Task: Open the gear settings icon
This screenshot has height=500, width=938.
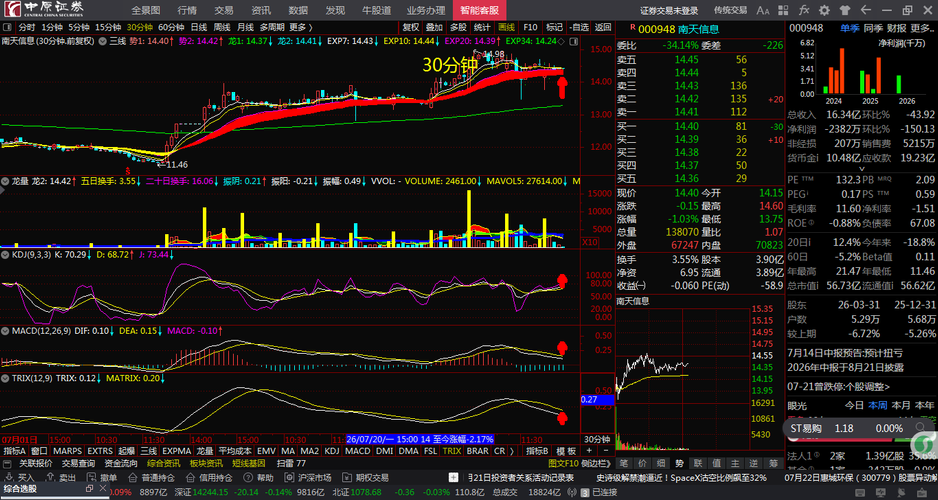Action: click(x=824, y=10)
